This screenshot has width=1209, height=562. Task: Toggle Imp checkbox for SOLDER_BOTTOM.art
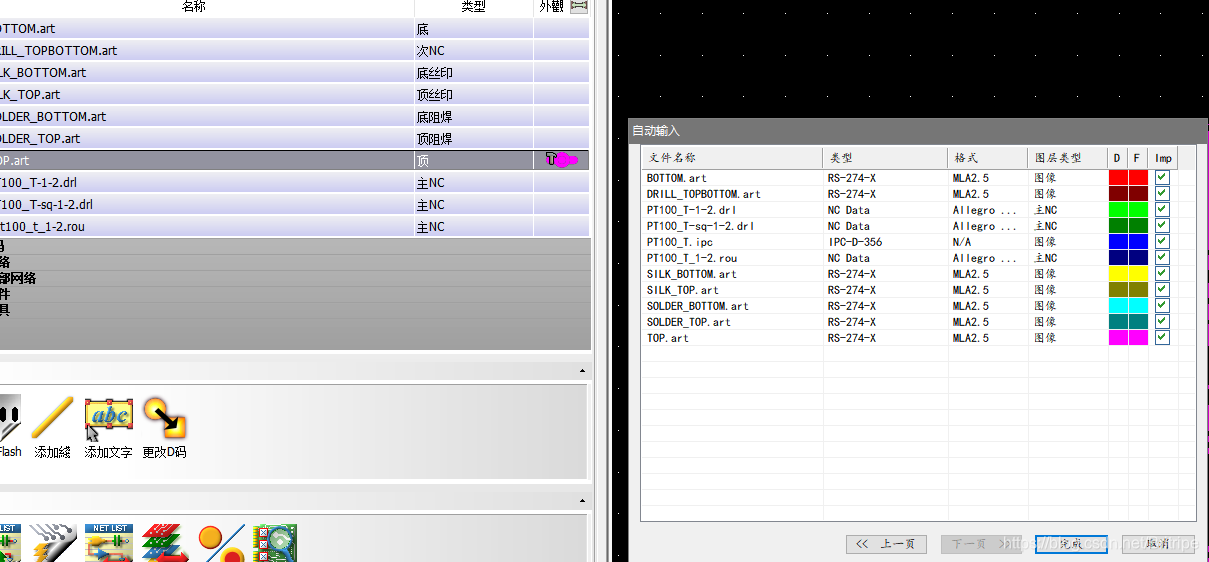coord(1162,306)
